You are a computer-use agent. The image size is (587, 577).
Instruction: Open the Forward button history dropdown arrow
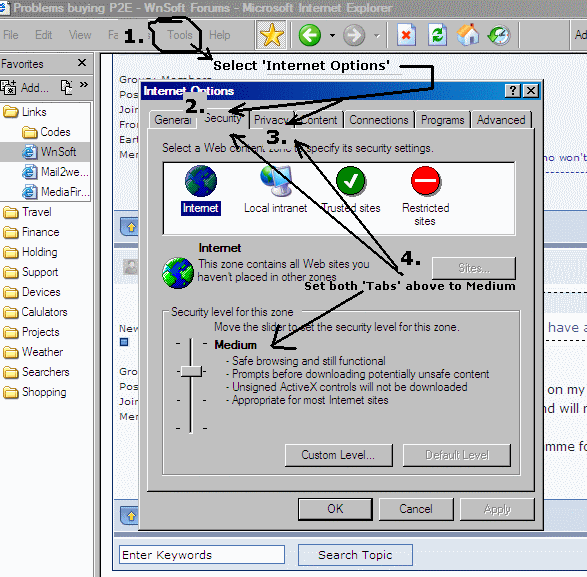[x=377, y=36]
